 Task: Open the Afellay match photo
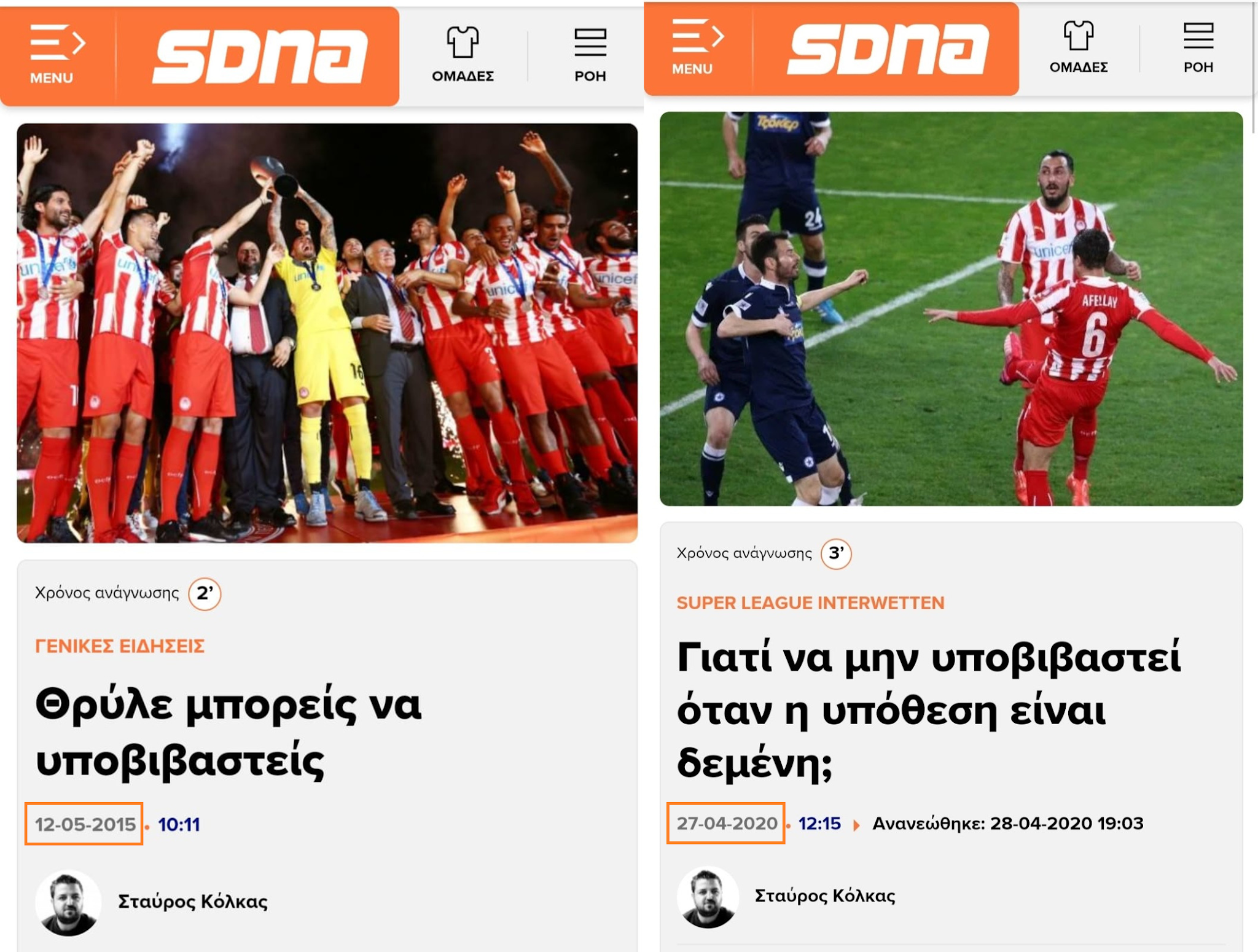pyautogui.click(x=951, y=308)
